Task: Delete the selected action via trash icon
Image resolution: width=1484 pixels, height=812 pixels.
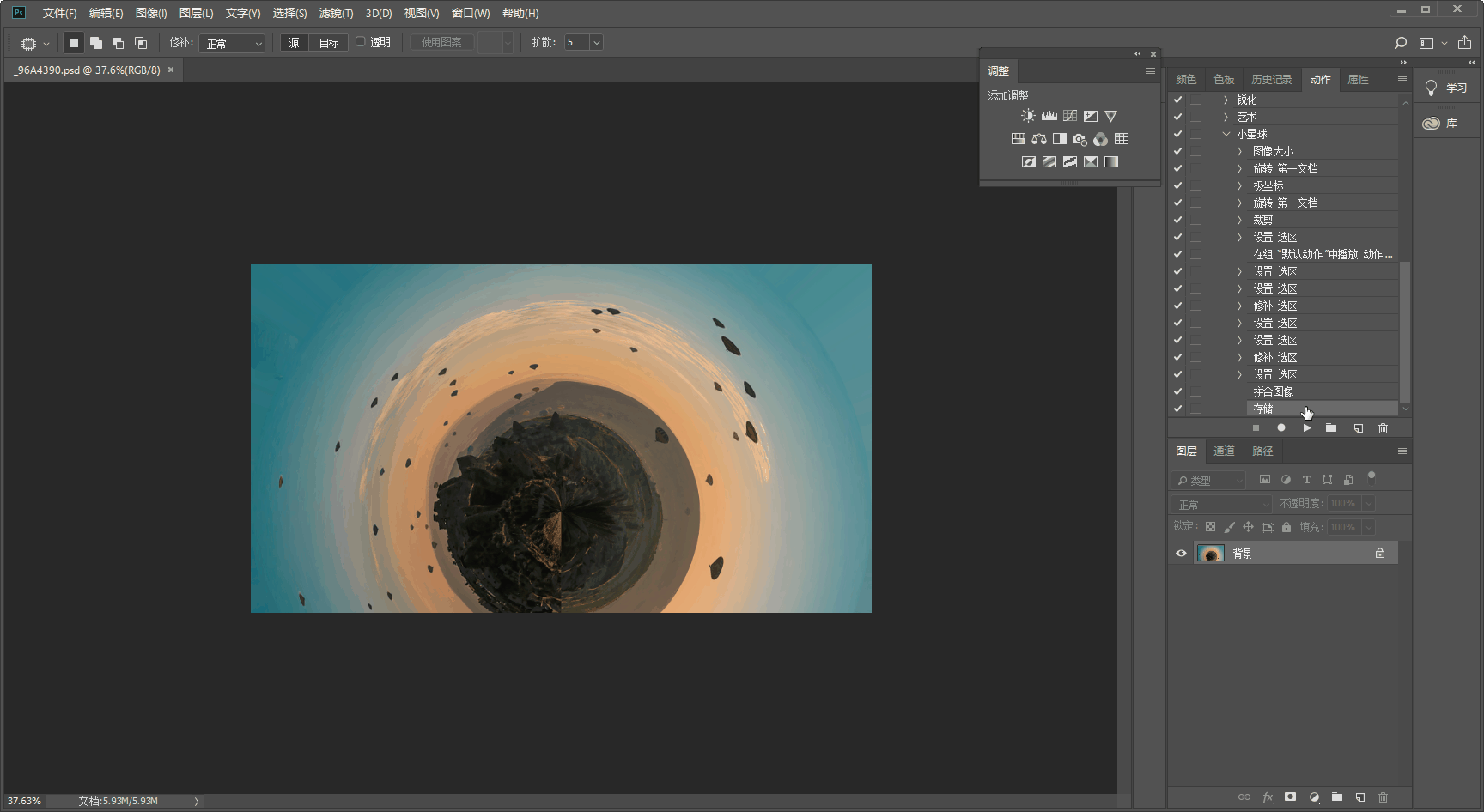Action: 1383,428
